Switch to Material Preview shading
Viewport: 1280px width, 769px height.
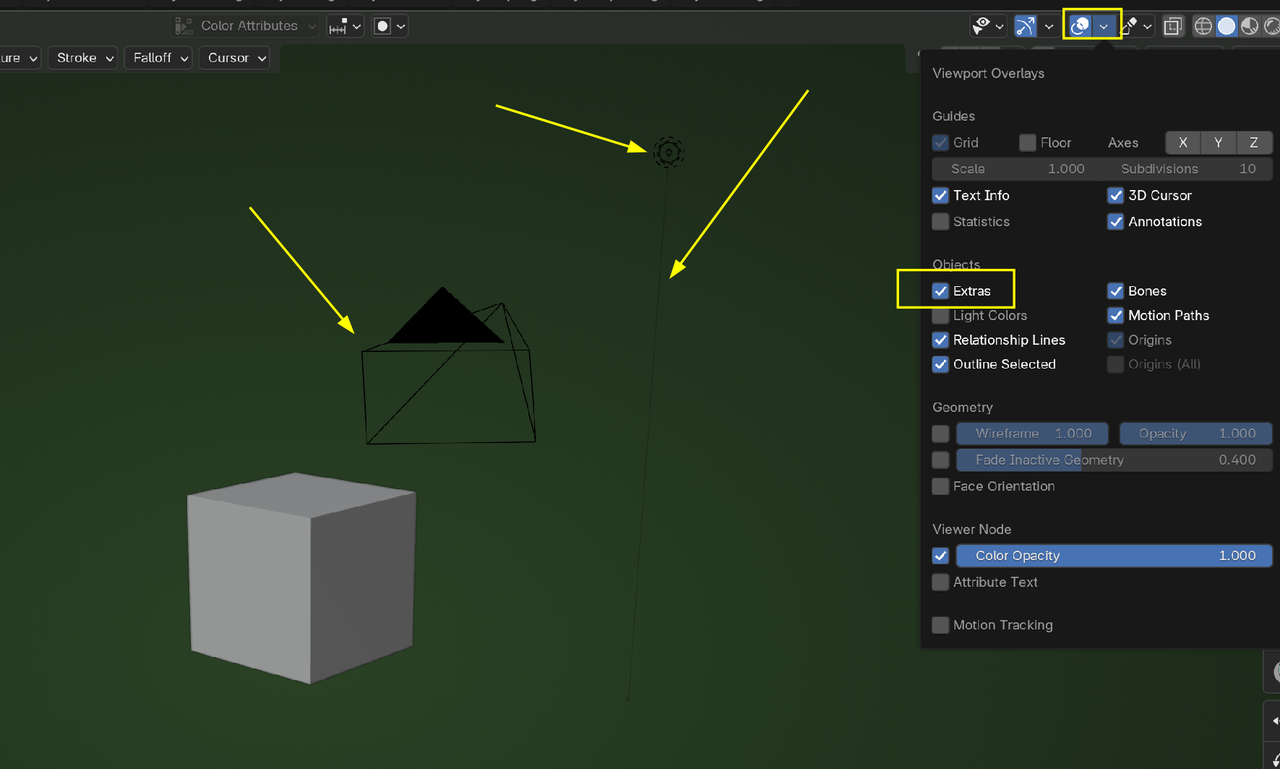click(1249, 26)
